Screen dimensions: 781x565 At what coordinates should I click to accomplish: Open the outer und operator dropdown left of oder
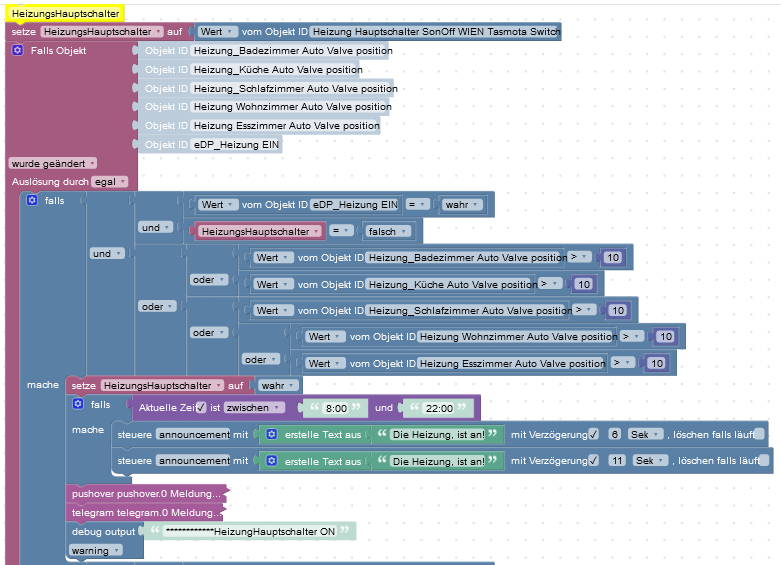107,254
